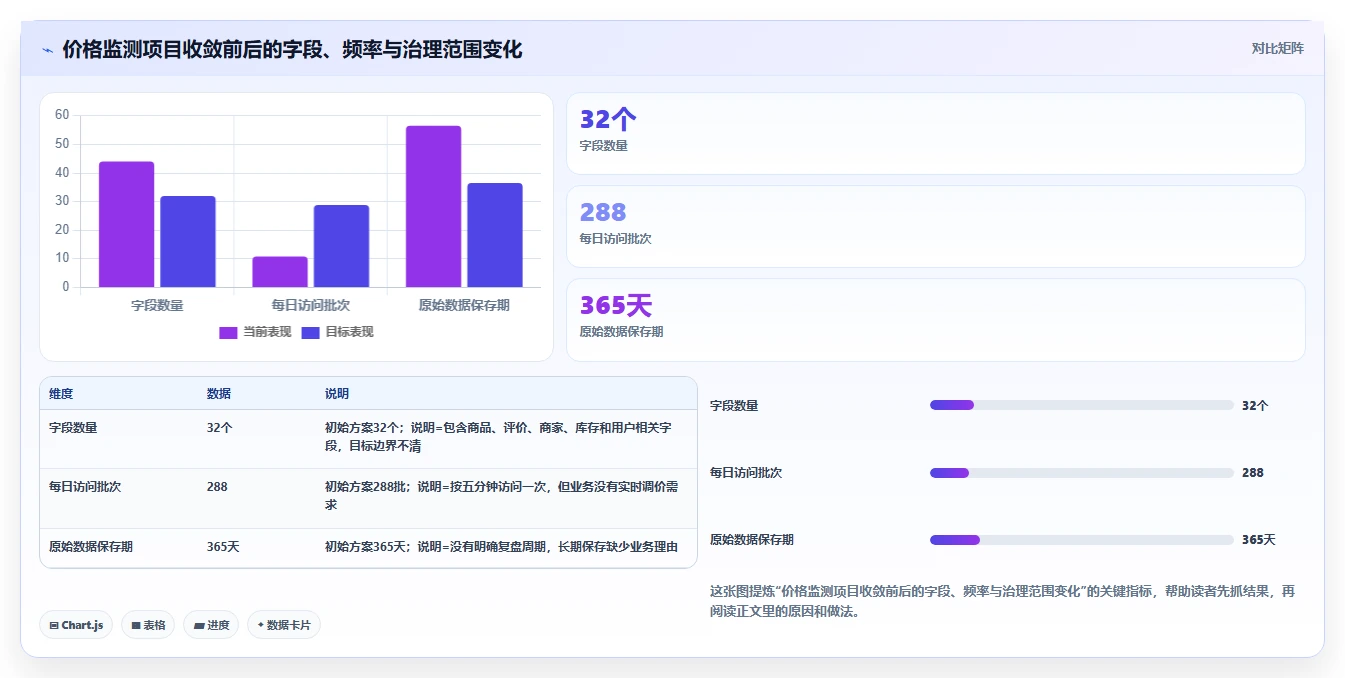The height and width of the screenshot is (678, 1345).
Task: Toggle the 目标表现 legend swatch
Action: 310,333
